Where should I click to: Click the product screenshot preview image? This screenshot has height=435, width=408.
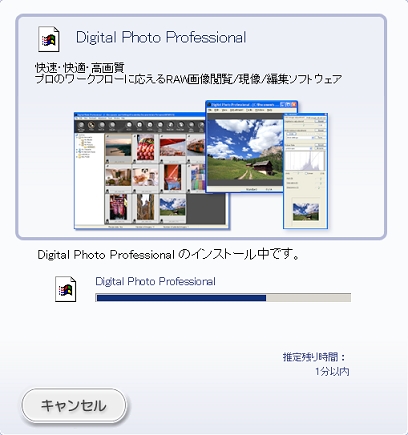click(201, 165)
